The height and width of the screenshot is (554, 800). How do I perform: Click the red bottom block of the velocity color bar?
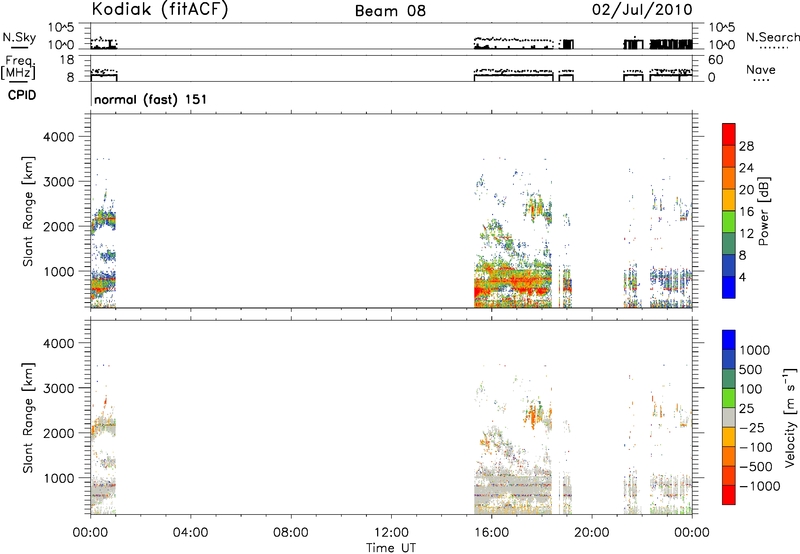pos(729,495)
